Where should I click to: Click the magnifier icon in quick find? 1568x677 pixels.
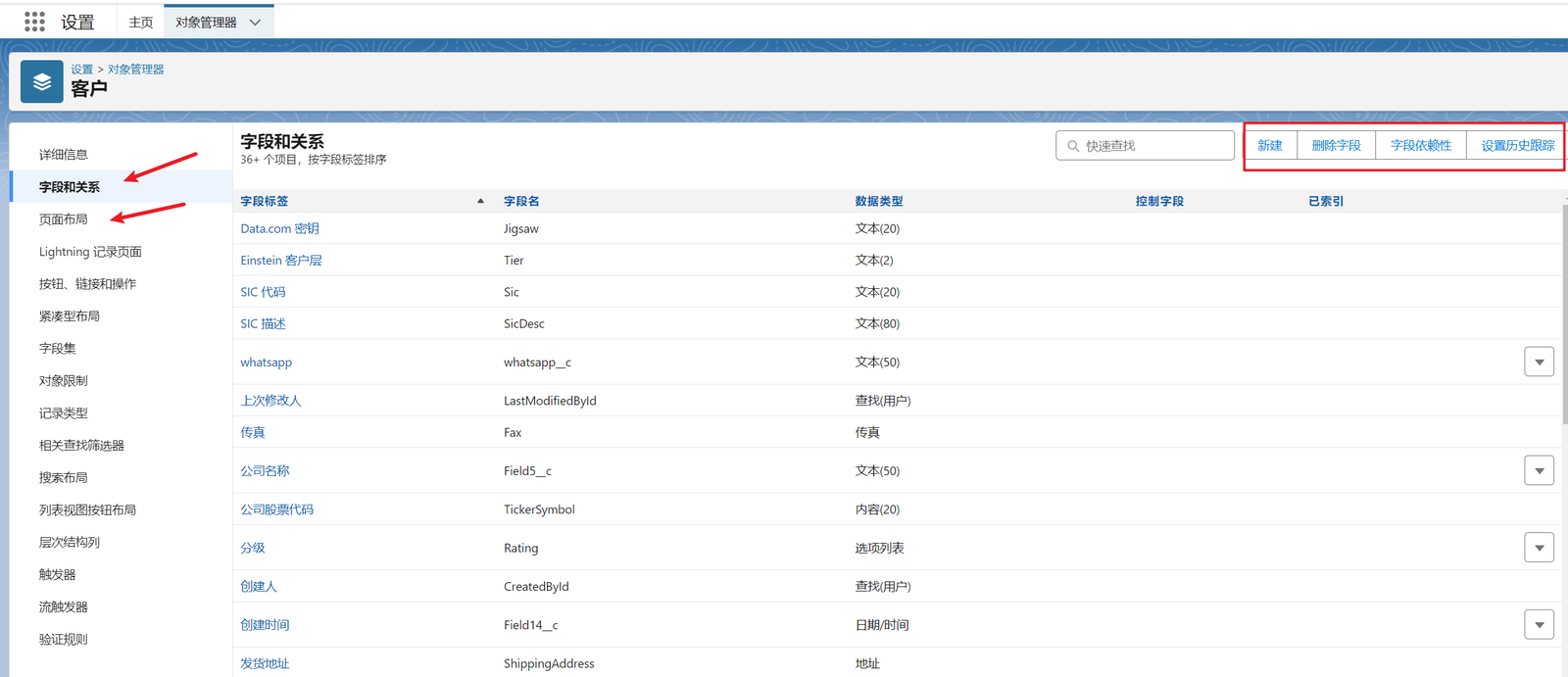[x=1073, y=146]
